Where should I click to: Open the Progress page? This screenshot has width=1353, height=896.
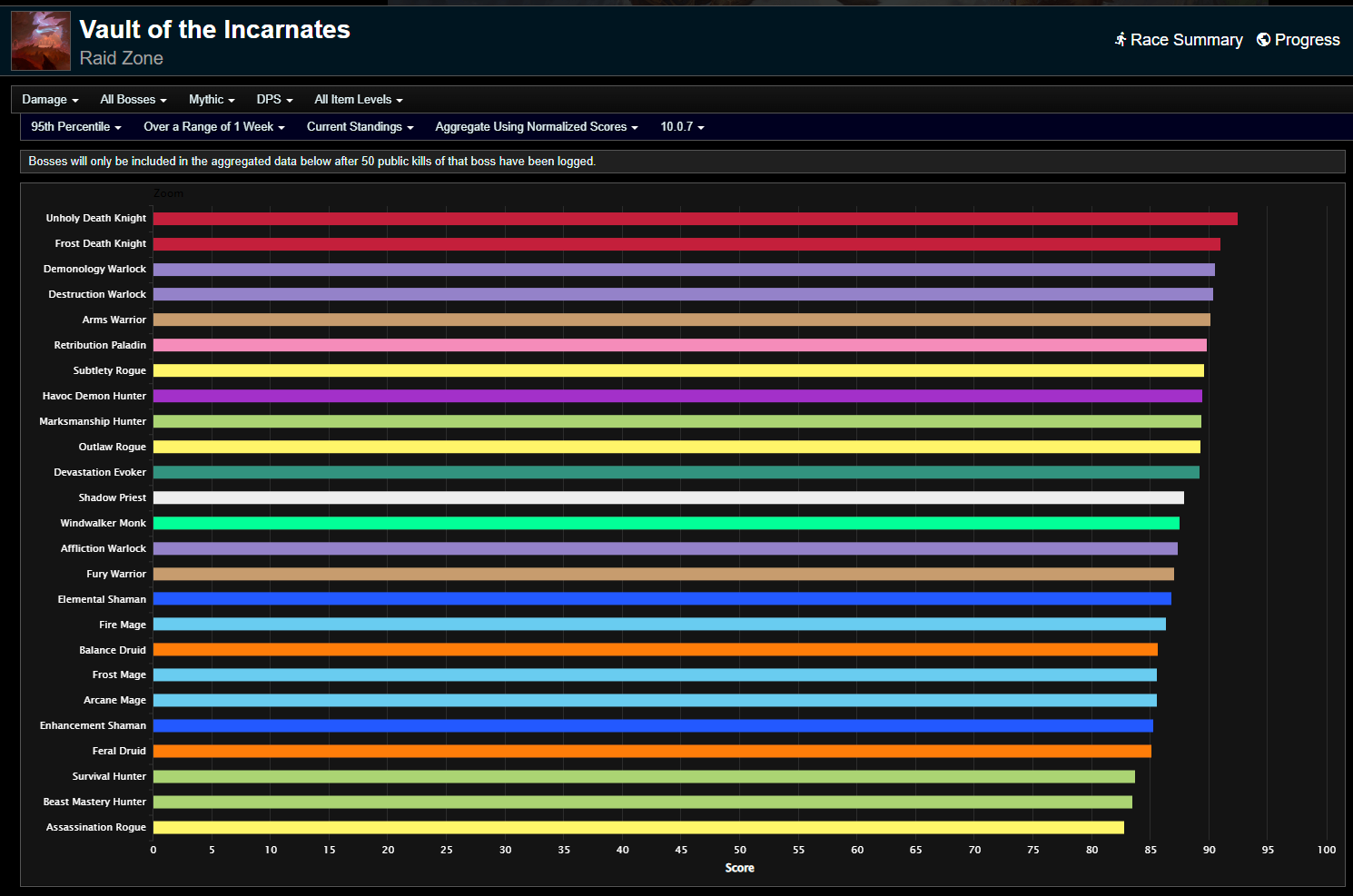(x=1299, y=40)
